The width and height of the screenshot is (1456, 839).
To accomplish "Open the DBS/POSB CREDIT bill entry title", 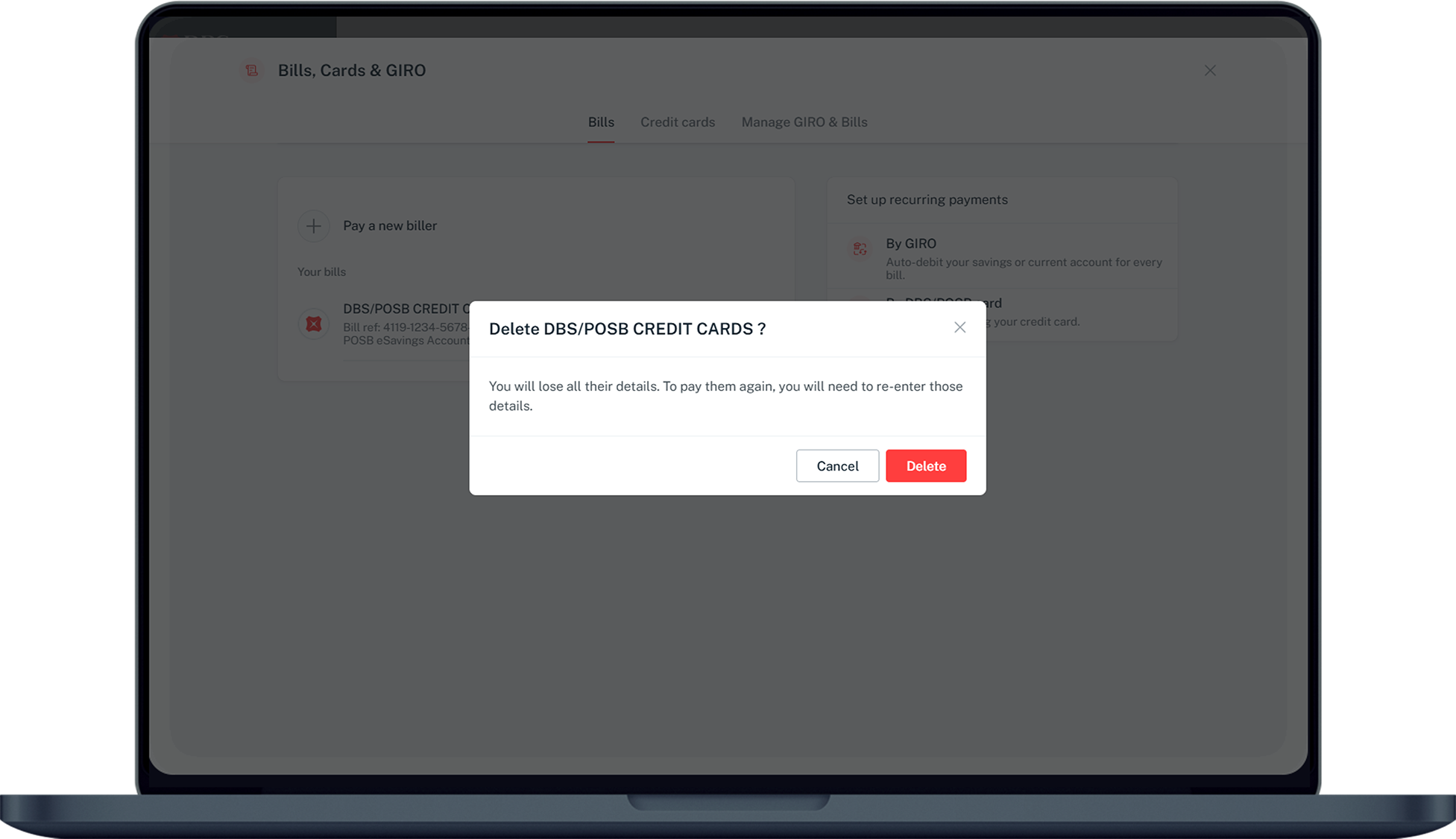I will pyautogui.click(x=406, y=309).
